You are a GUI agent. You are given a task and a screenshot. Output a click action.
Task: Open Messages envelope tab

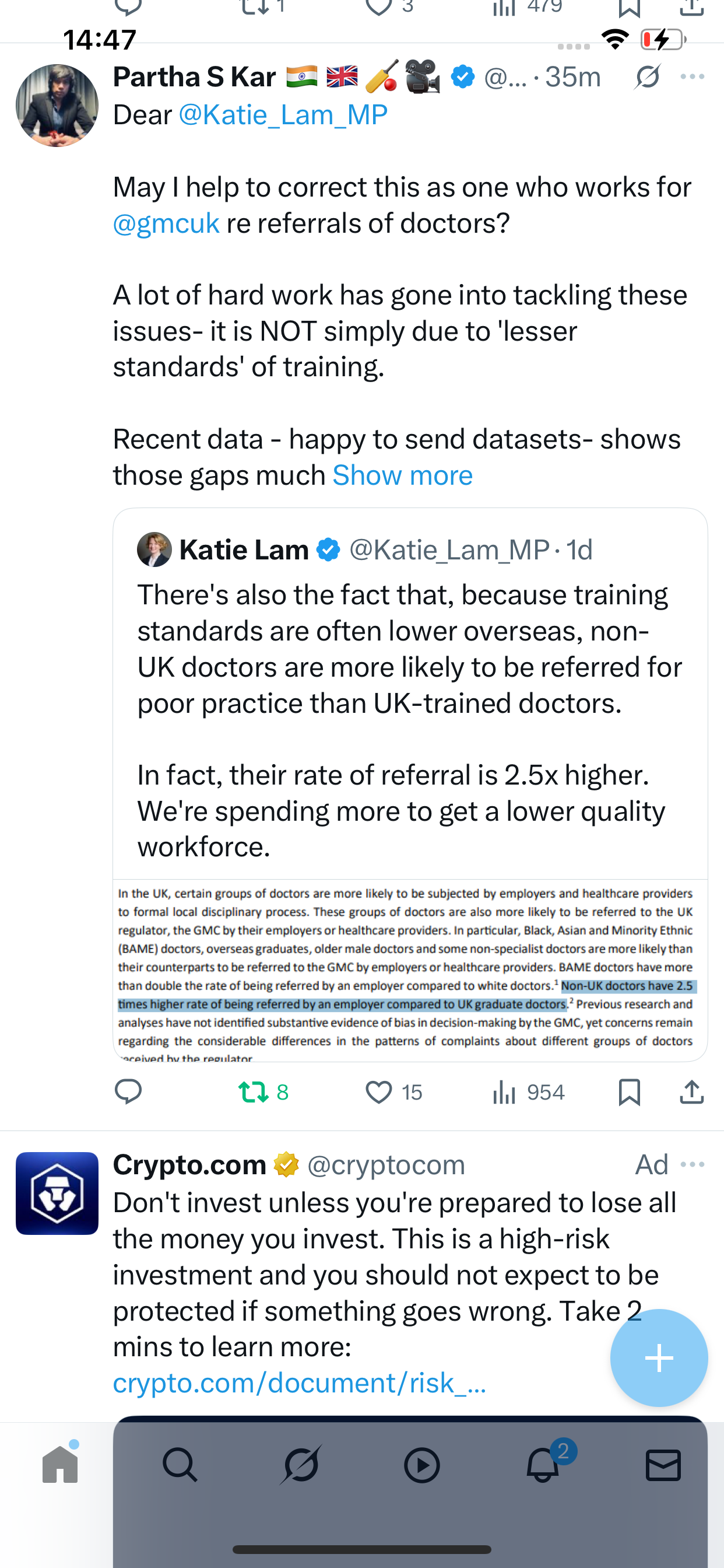click(x=663, y=1465)
